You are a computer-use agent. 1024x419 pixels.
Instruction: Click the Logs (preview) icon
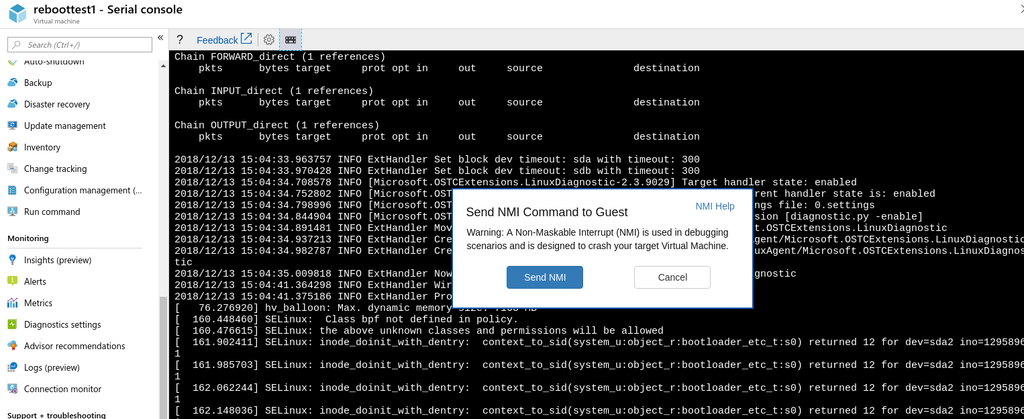12,367
